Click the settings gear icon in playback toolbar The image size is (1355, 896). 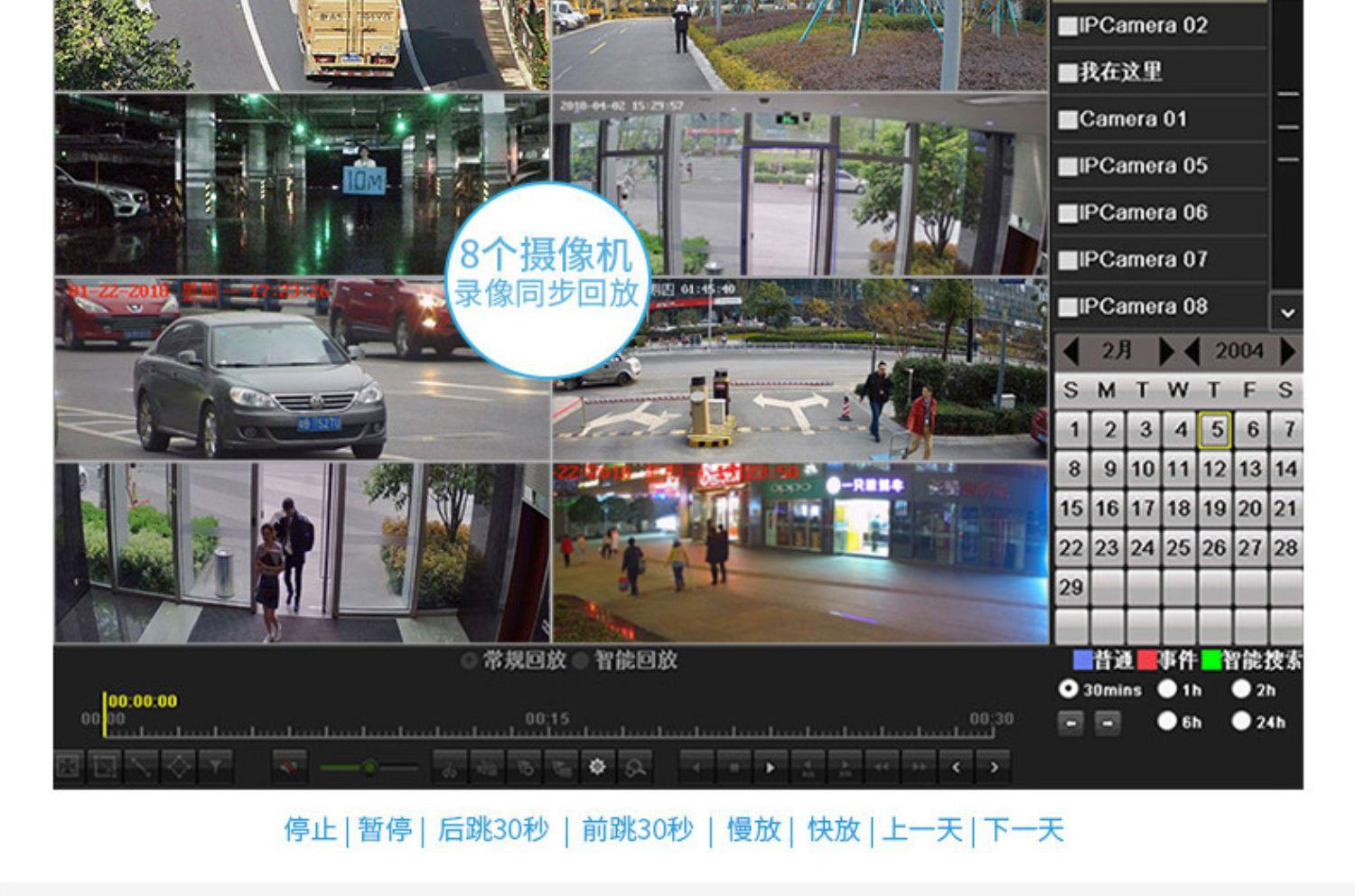(x=597, y=767)
